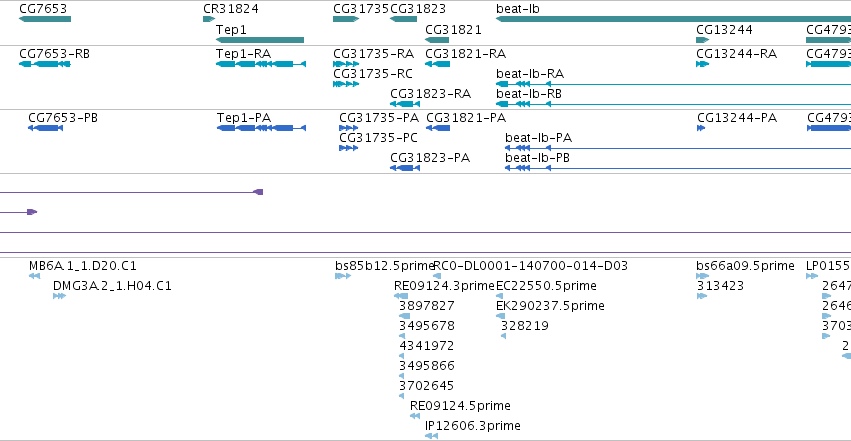851x441 pixels.
Task: Click the CG31735 gene label
Action: (x=361, y=9)
